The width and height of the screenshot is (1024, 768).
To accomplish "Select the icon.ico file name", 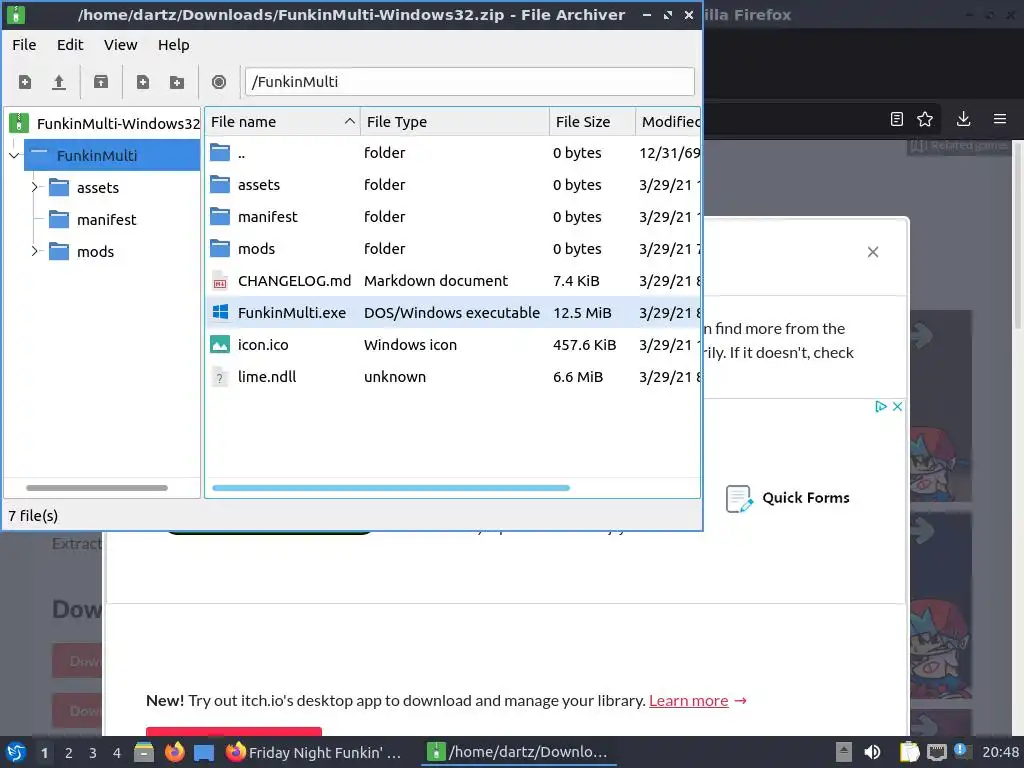I will [263, 345].
